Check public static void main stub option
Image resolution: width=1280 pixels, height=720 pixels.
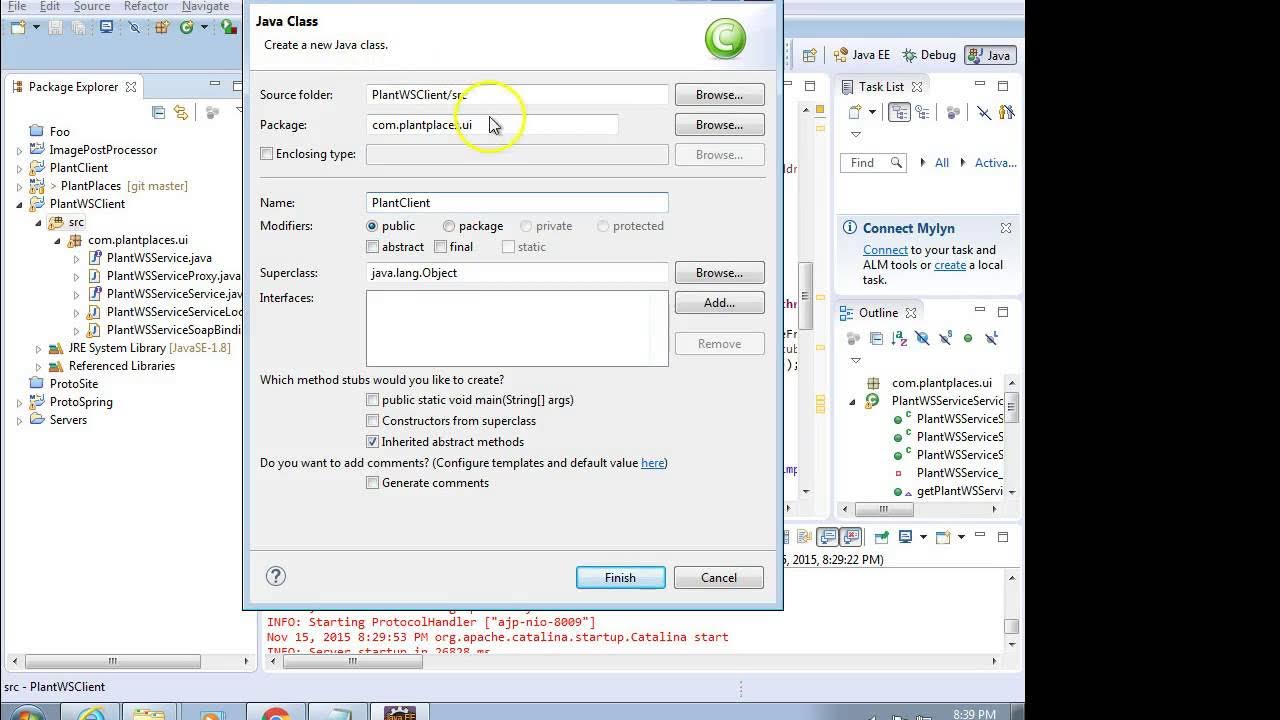point(372,400)
